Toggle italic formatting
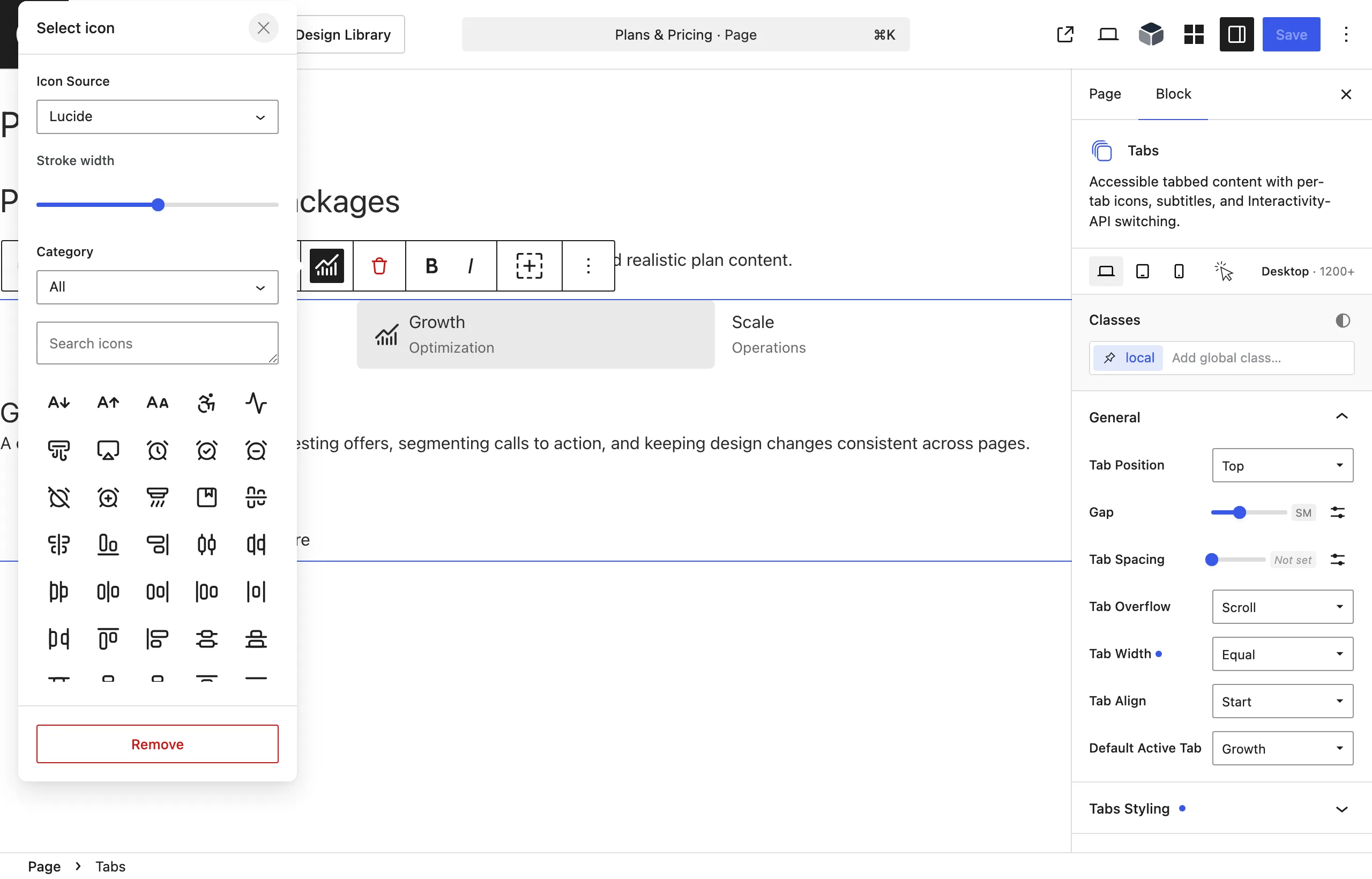Image resolution: width=1372 pixels, height=879 pixels. 470,266
